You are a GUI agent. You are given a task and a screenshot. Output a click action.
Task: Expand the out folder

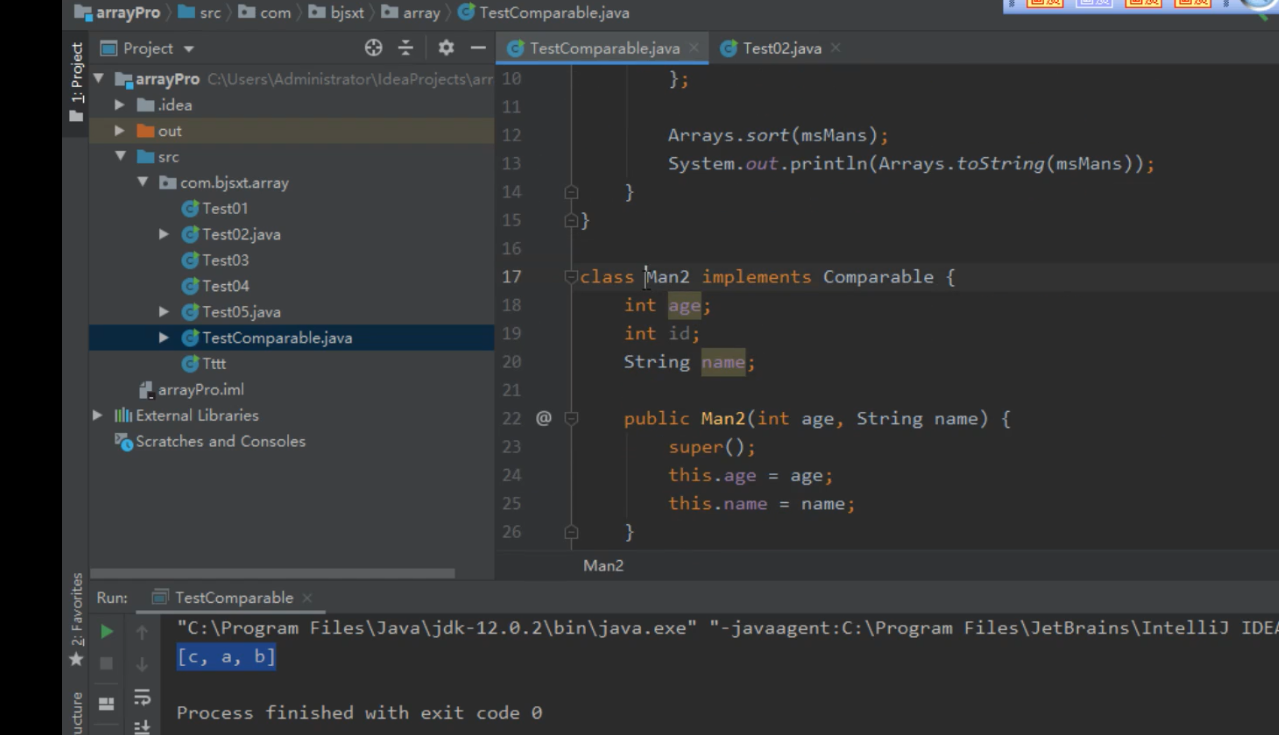pos(120,131)
